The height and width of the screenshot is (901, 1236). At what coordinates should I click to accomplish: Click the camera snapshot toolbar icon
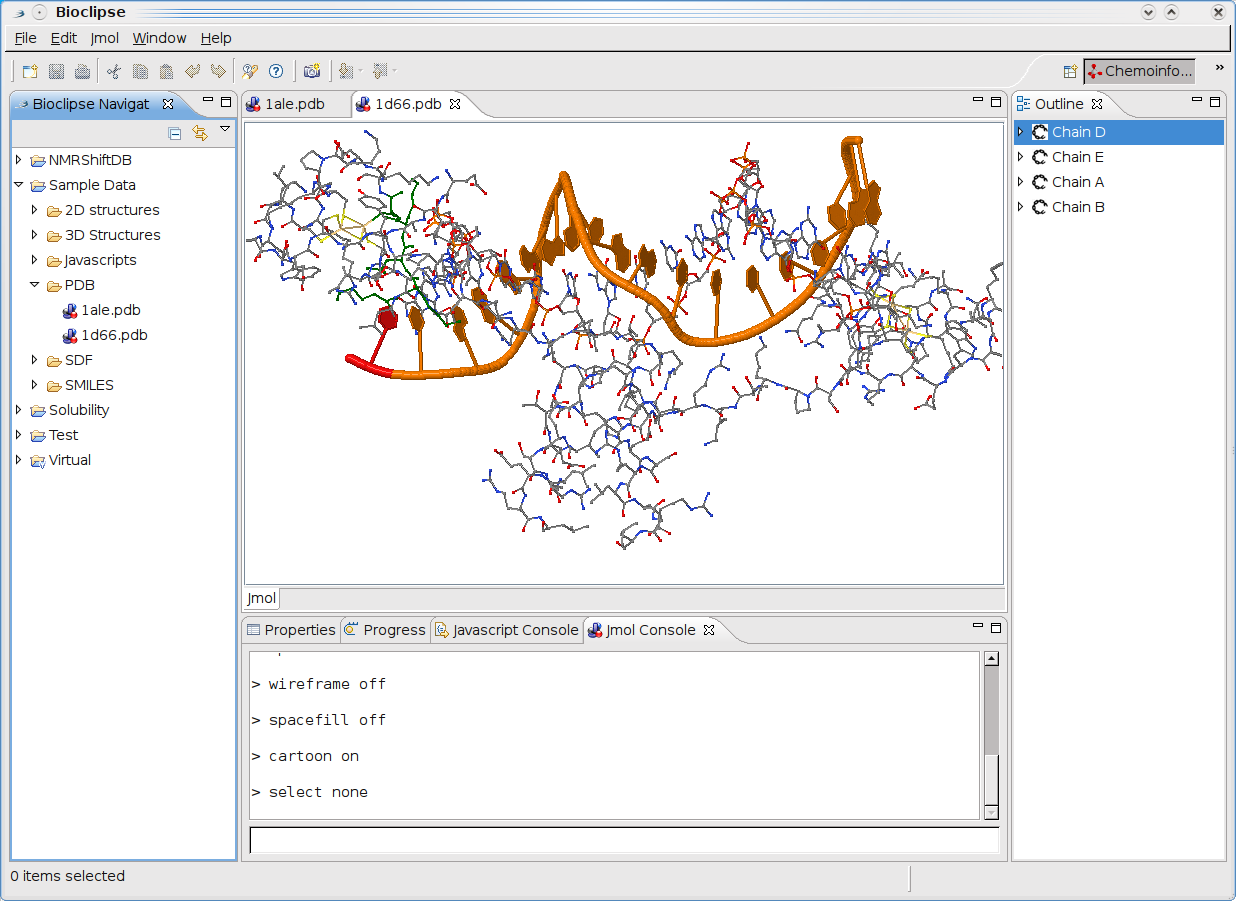312,71
